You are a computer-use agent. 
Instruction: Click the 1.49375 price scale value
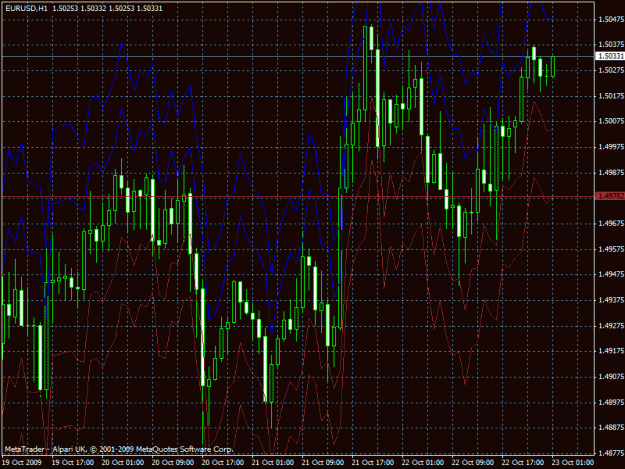point(611,300)
